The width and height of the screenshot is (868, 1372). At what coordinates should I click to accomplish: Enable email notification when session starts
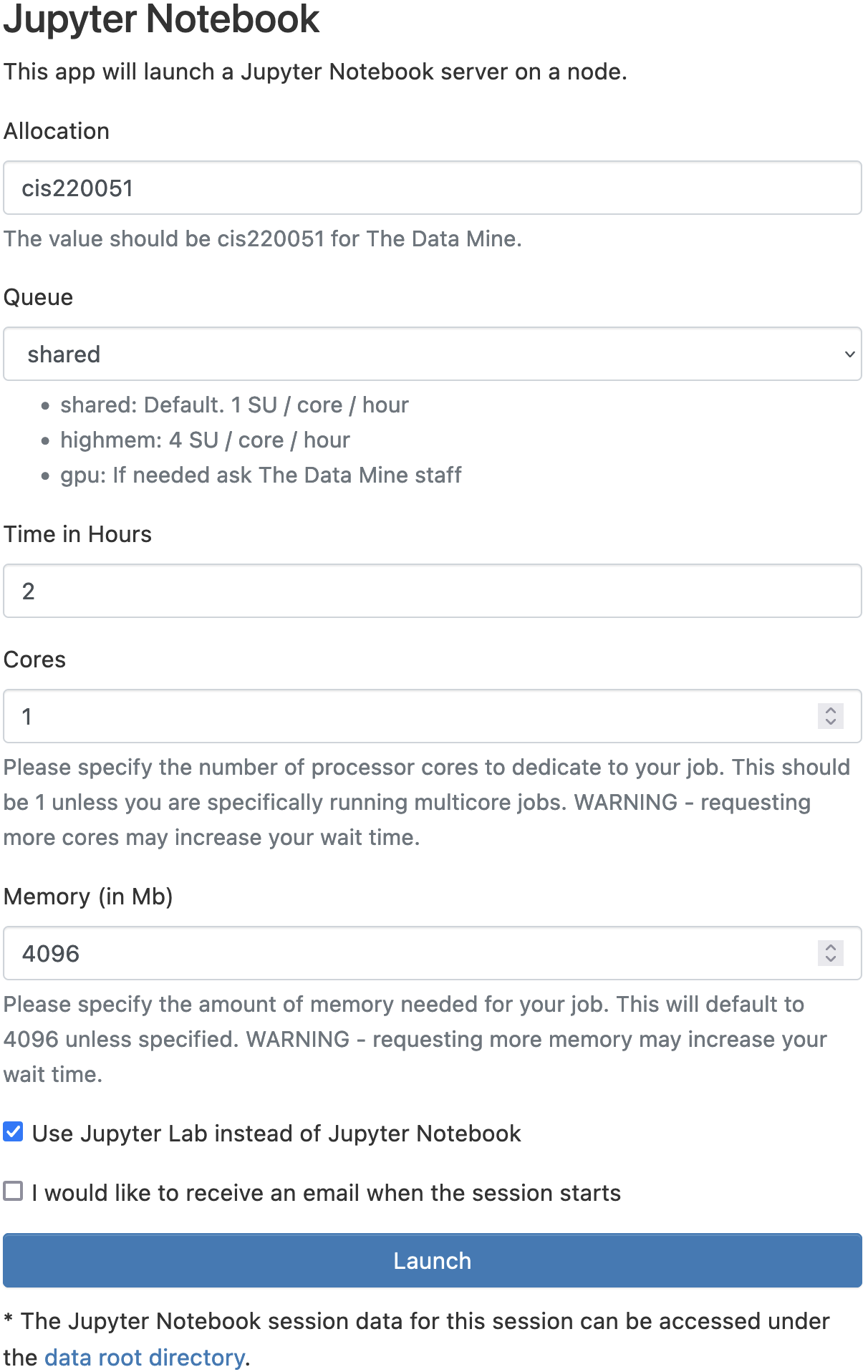[x=12, y=1192]
